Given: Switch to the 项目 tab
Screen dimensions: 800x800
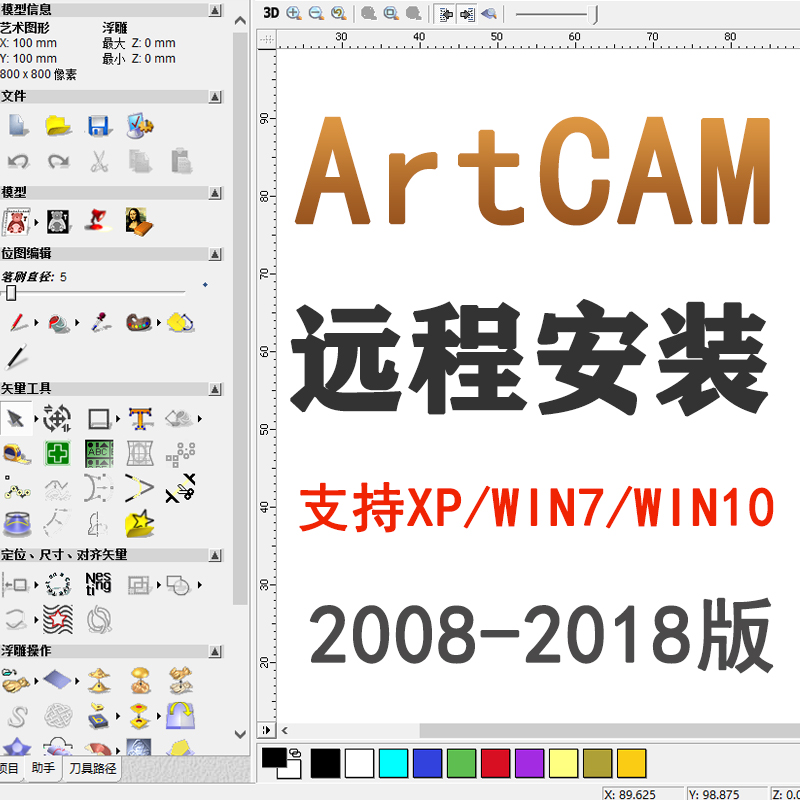Looking at the screenshot, I should (x=9, y=768).
